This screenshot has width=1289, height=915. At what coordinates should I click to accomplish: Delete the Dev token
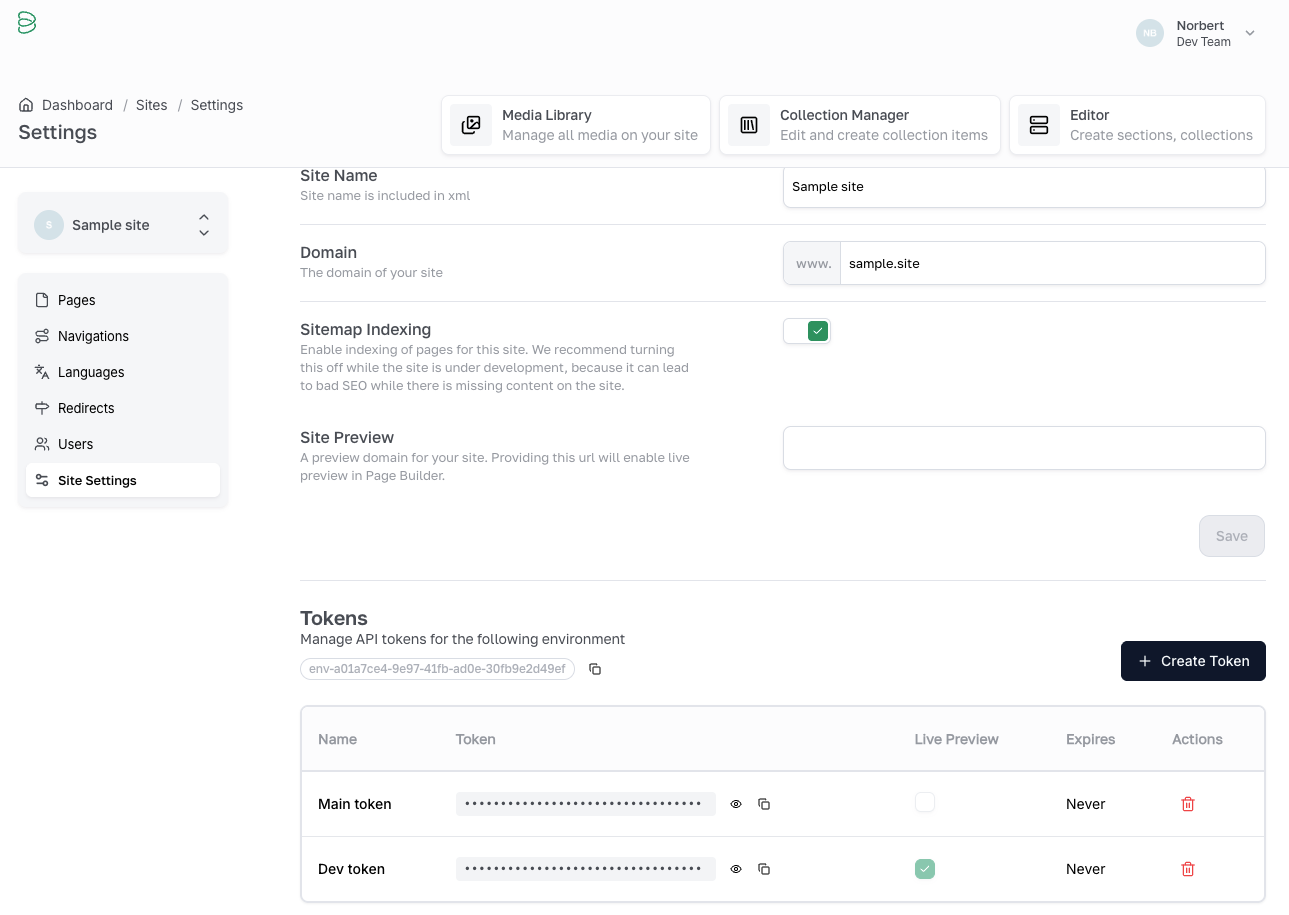pyautogui.click(x=1188, y=869)
